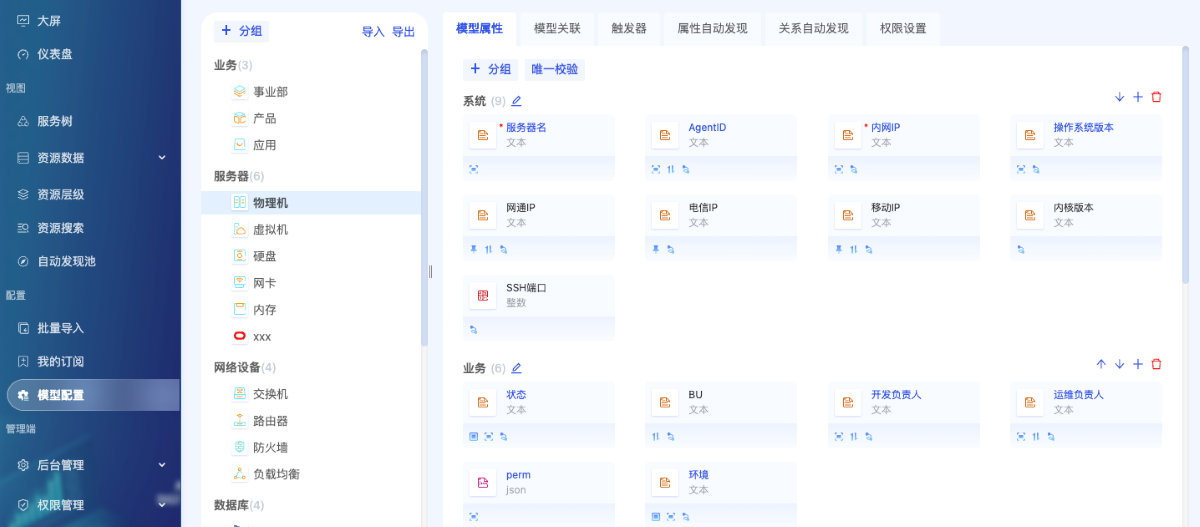Click the plus icon in 系统 group header
The image size is (1200, 527).
(x=1137, y=97)
